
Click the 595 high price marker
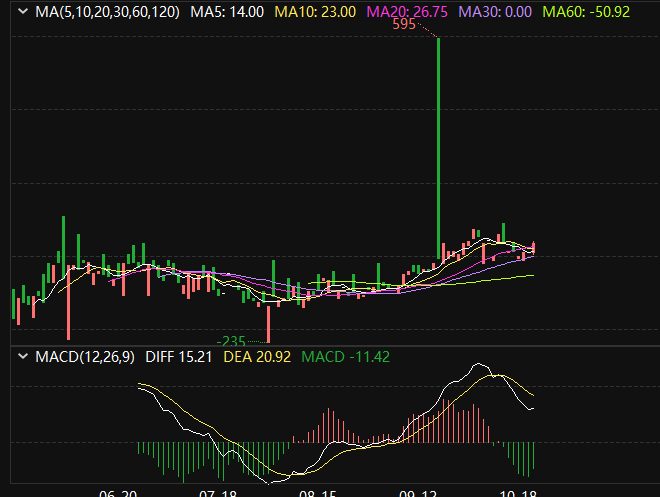click(403, 25)
